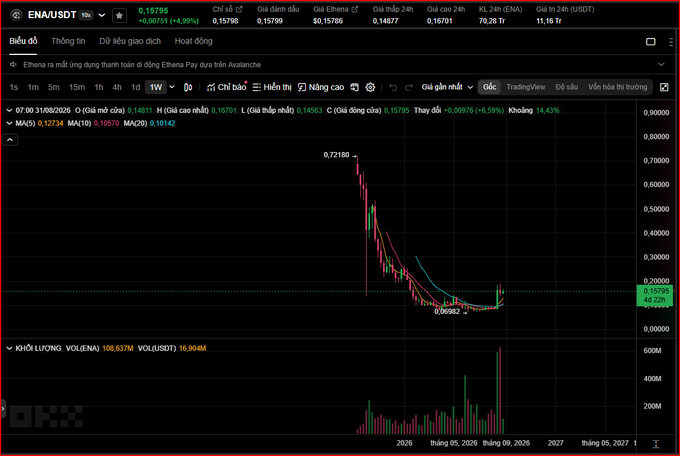Open chart settings gear icon
The width and height of the screenshot is (680, 456).
[370, 87]
